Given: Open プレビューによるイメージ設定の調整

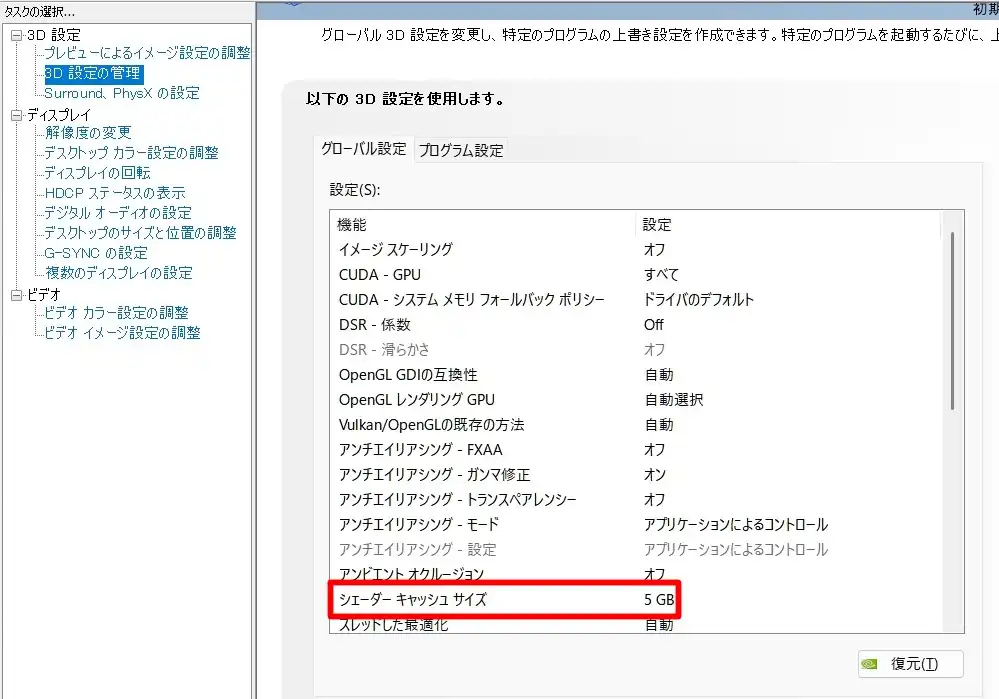Looking at the screenshot, I should [147, 53].
